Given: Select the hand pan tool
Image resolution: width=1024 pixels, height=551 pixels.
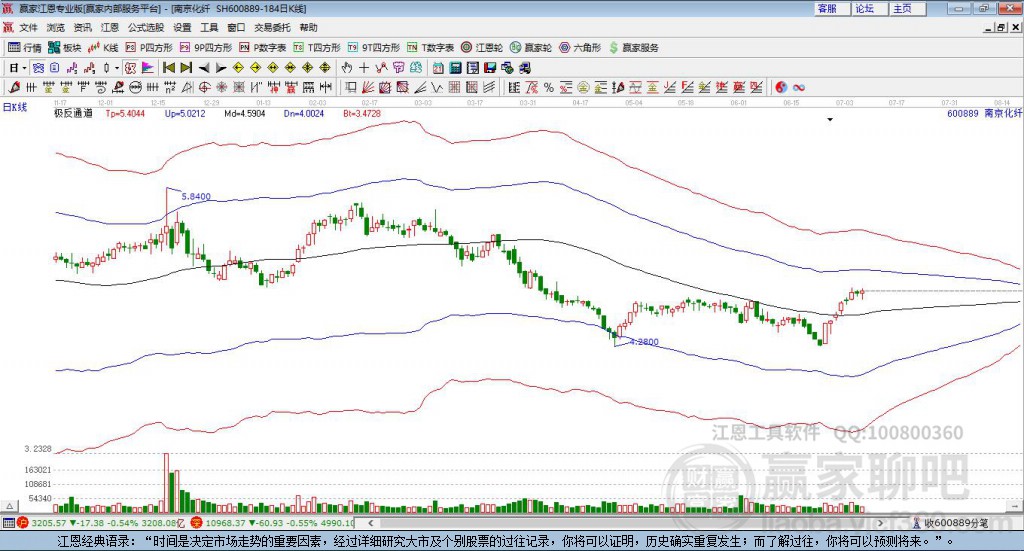Looking at the screenshot, I should tap(346, 68).
